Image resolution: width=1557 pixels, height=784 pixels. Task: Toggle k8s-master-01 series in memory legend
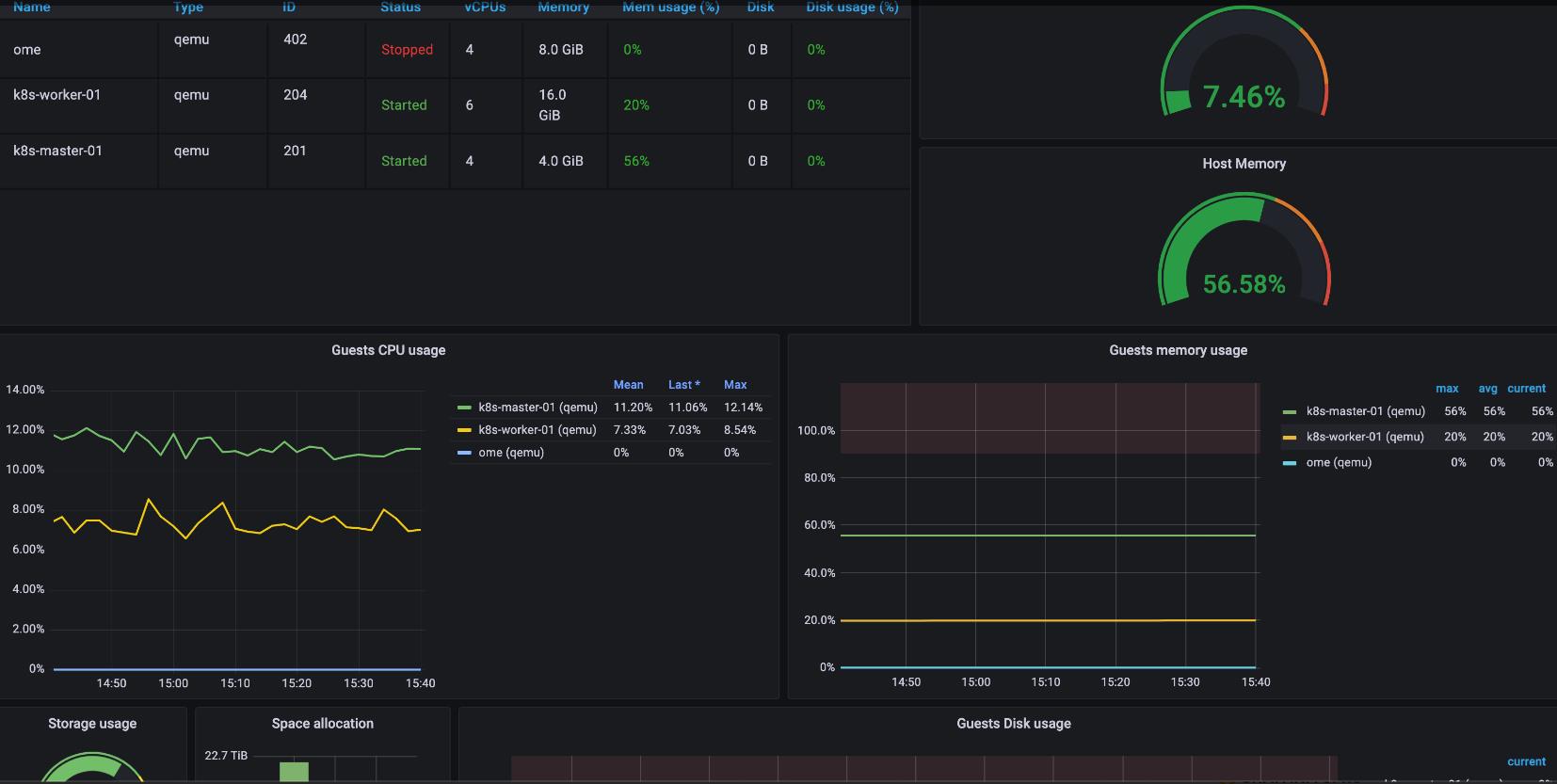pos(1365,411)
